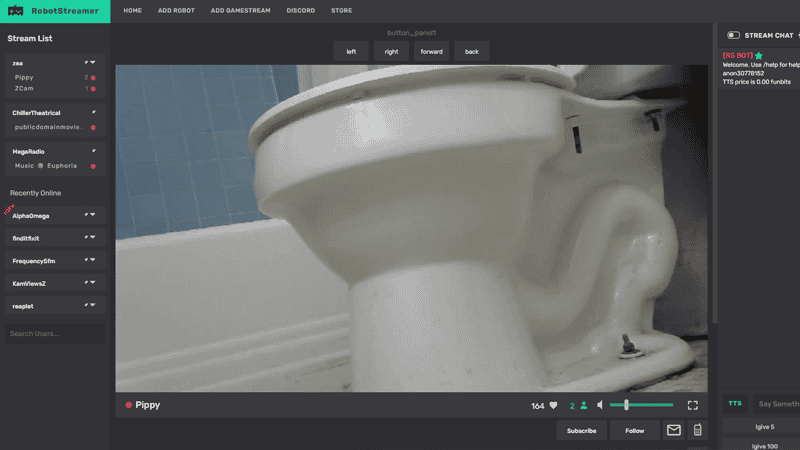Viewport: 800px width, 450px height.
Task: Go to HOME in the top menu
Action: click(133, 11)
